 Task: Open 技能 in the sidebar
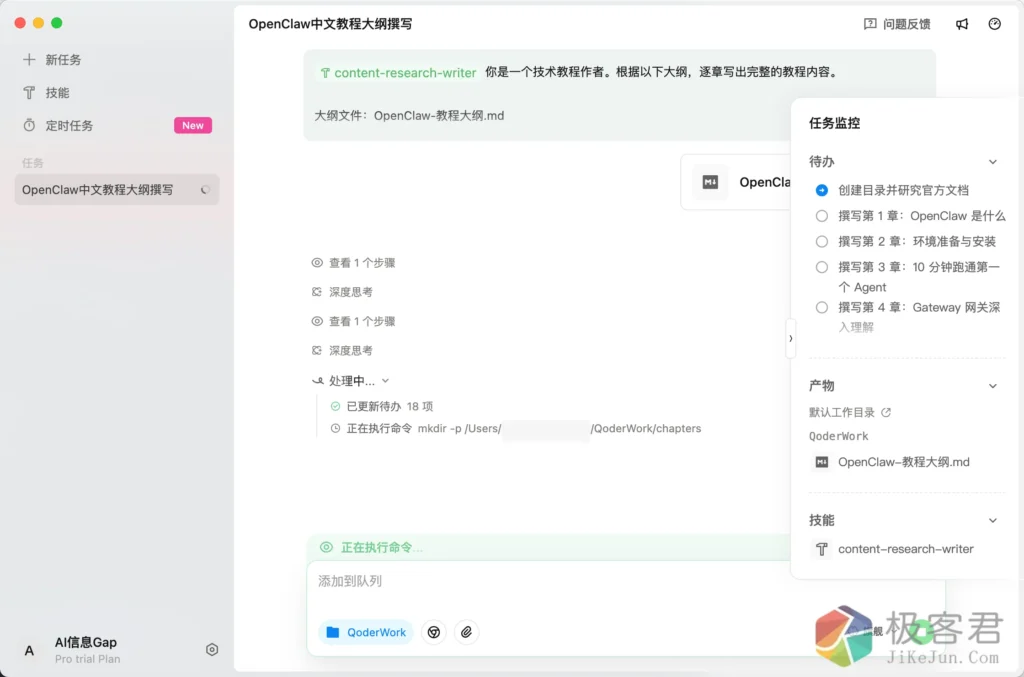point(57,93)
